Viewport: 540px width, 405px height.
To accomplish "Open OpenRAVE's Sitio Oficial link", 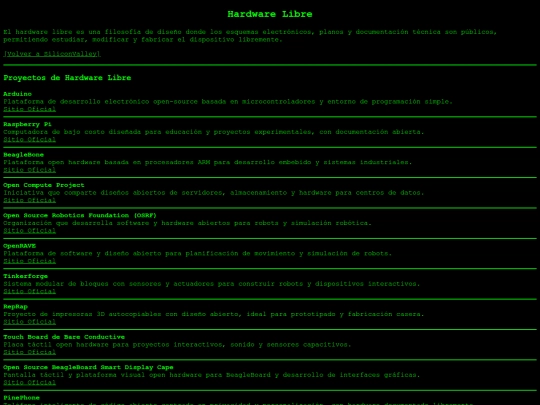I will click(30, 261).
